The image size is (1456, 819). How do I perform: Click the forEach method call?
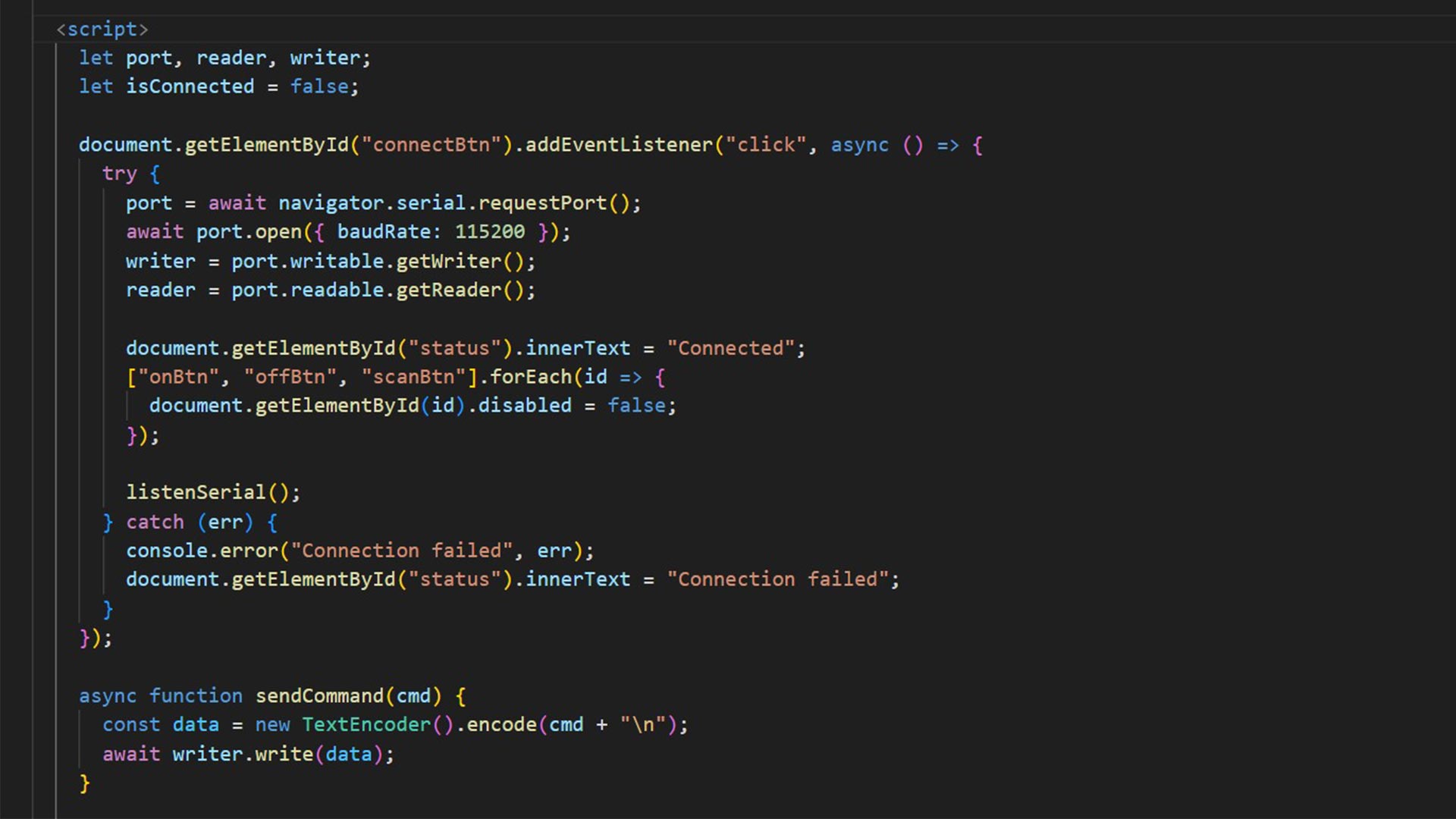[x=531, y=377]
